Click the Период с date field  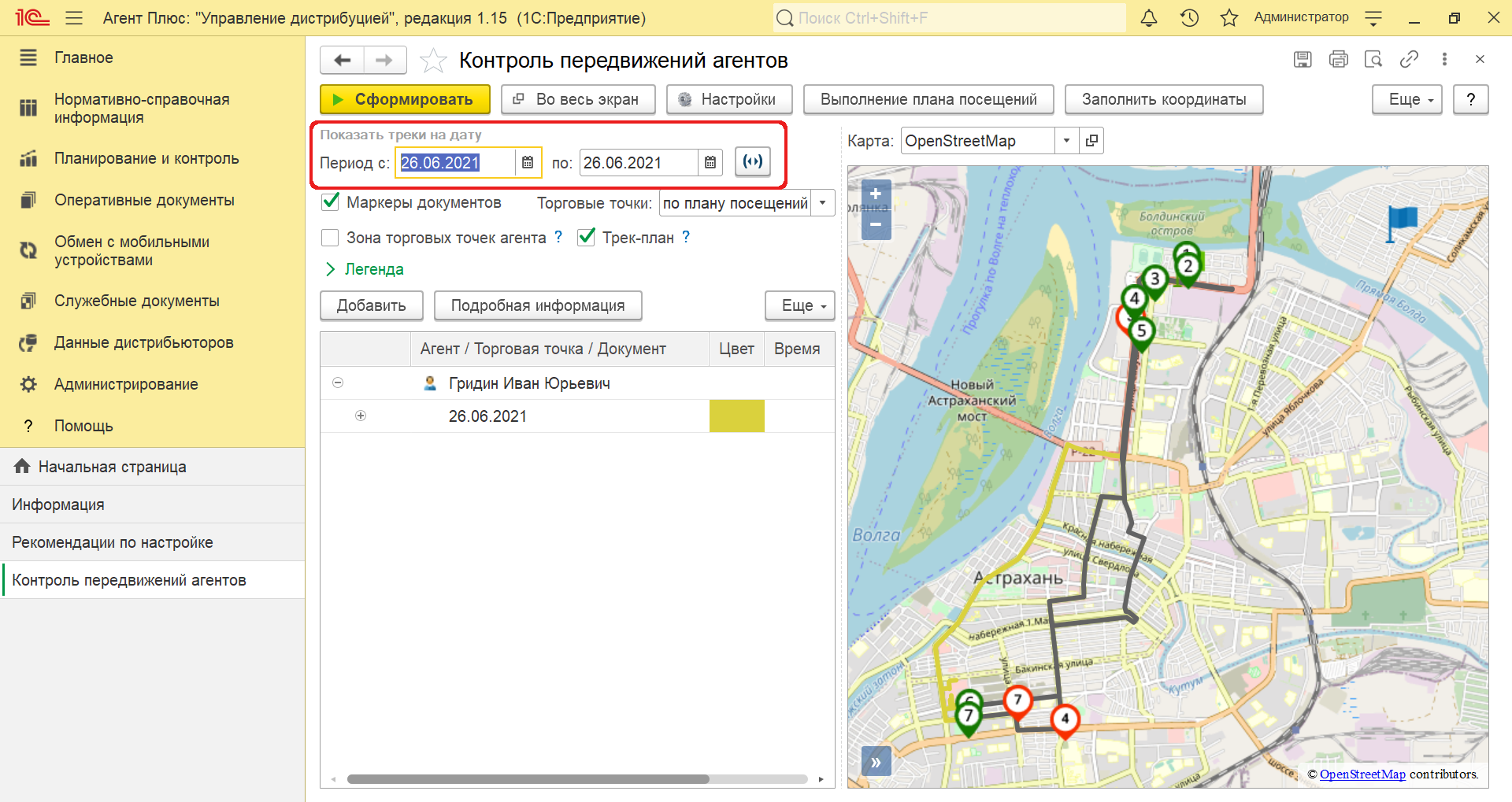[x=455, y=162]
